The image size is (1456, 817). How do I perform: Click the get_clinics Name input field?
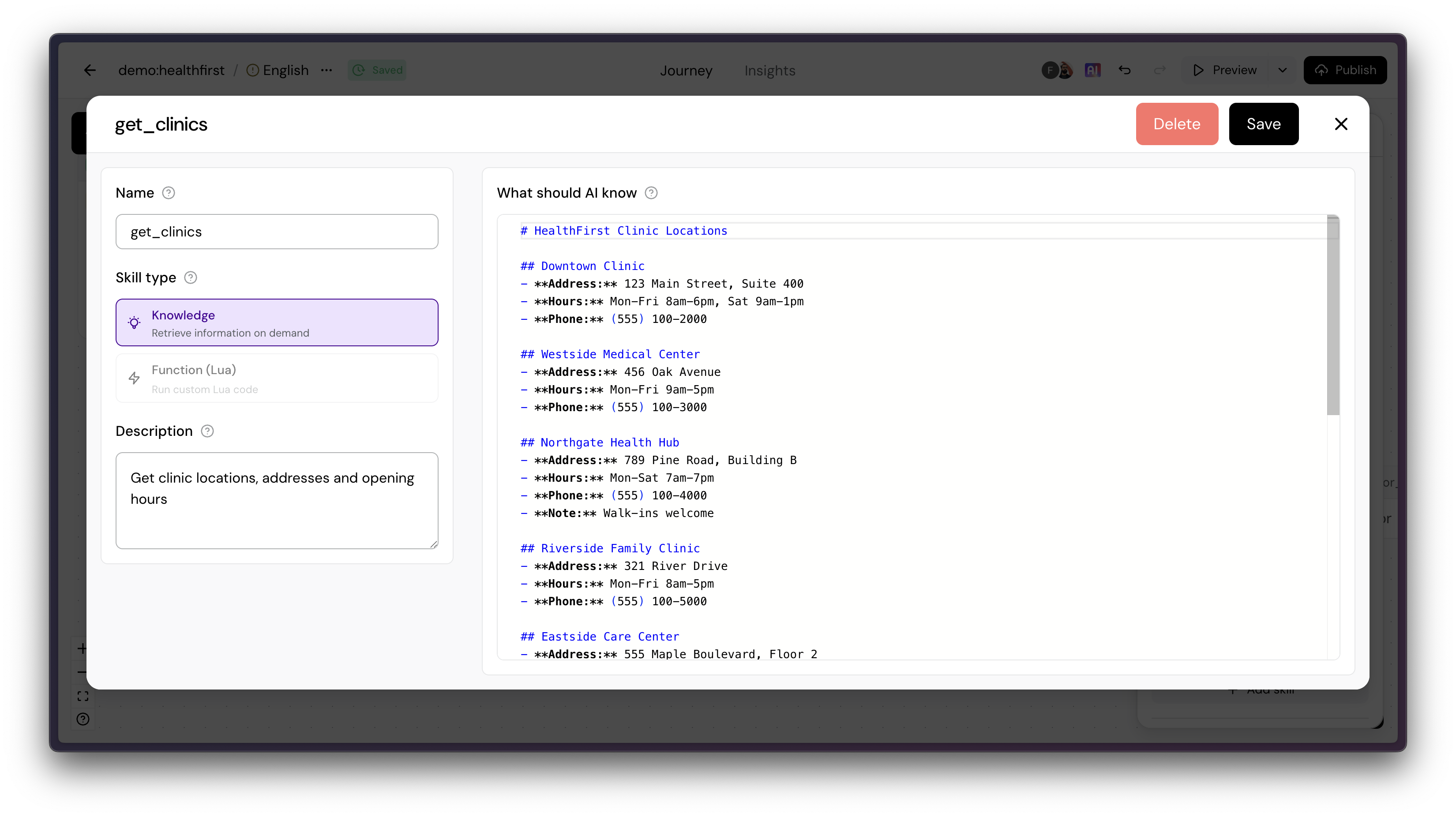[x=277, y=232]
